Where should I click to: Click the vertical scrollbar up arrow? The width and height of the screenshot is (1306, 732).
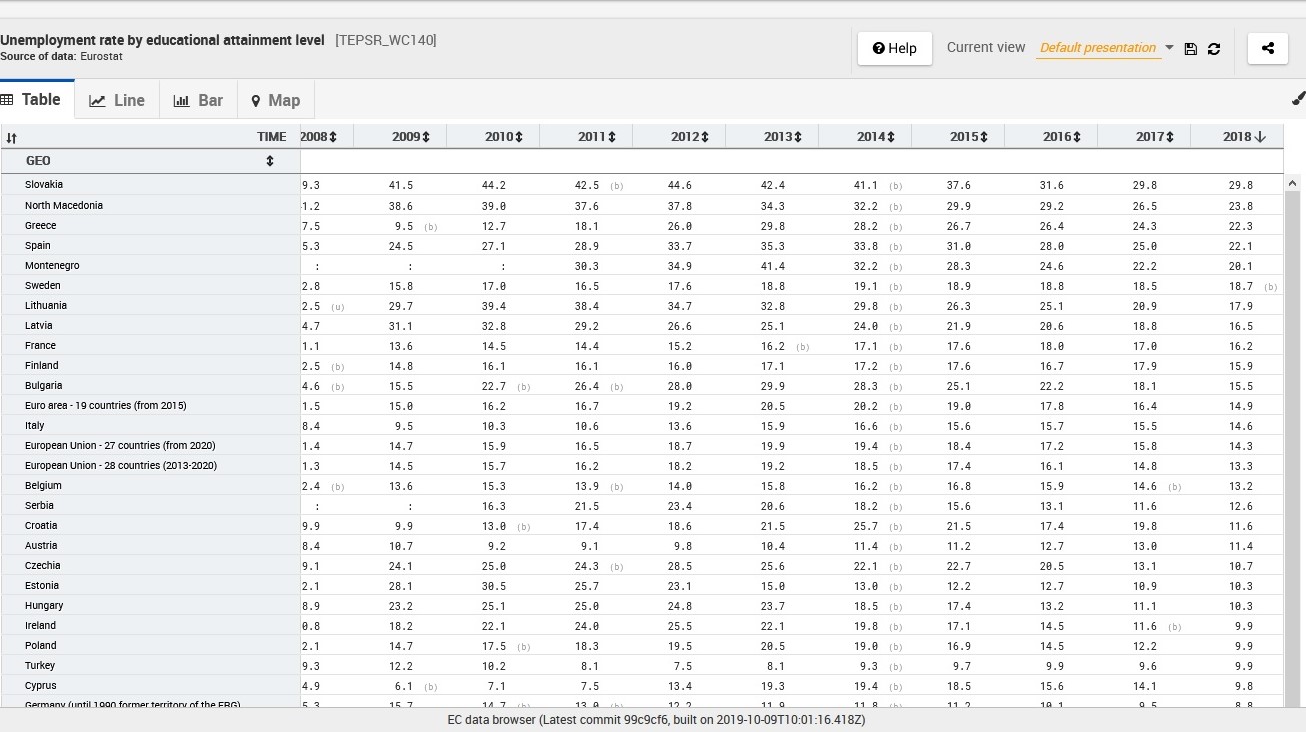pos(1292,183)
